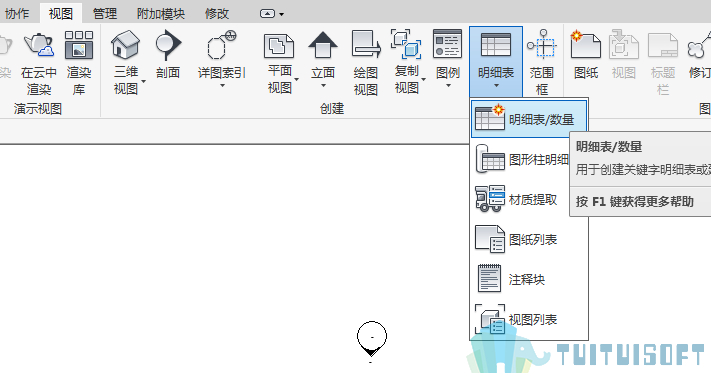Click the 三维视图 house icon

coord(126,44)
